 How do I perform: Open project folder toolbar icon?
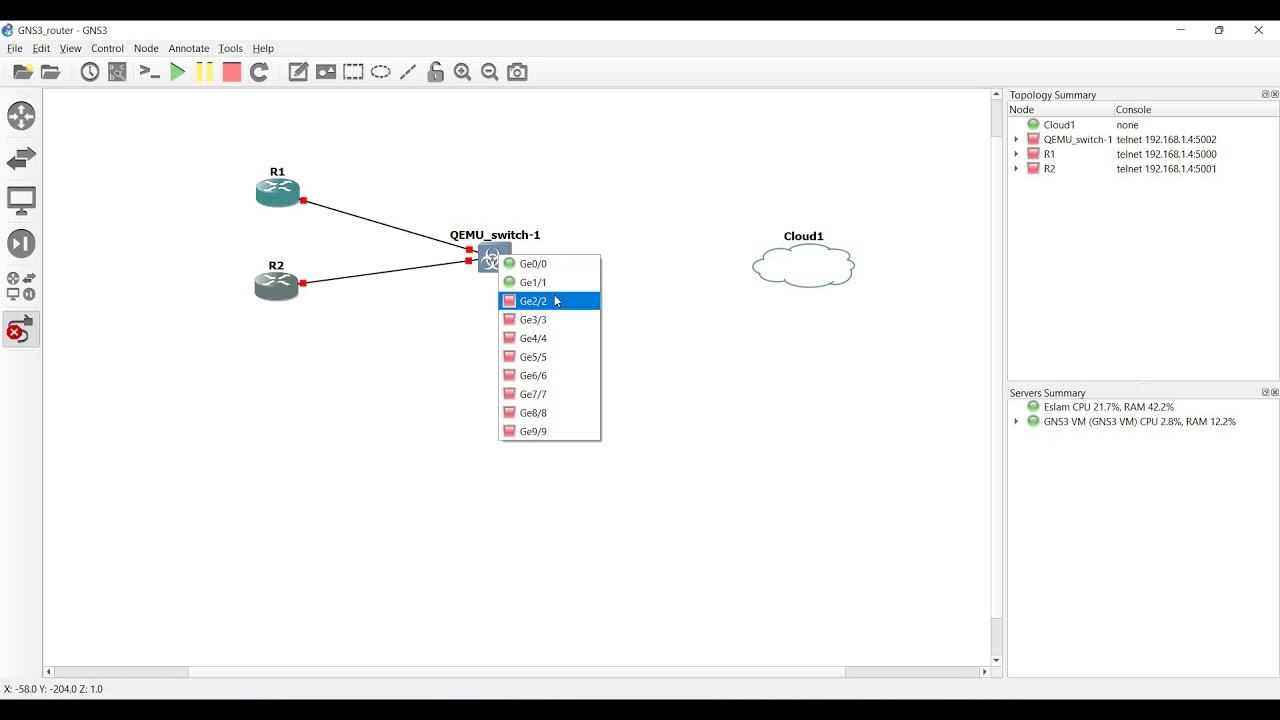[51, 72]
